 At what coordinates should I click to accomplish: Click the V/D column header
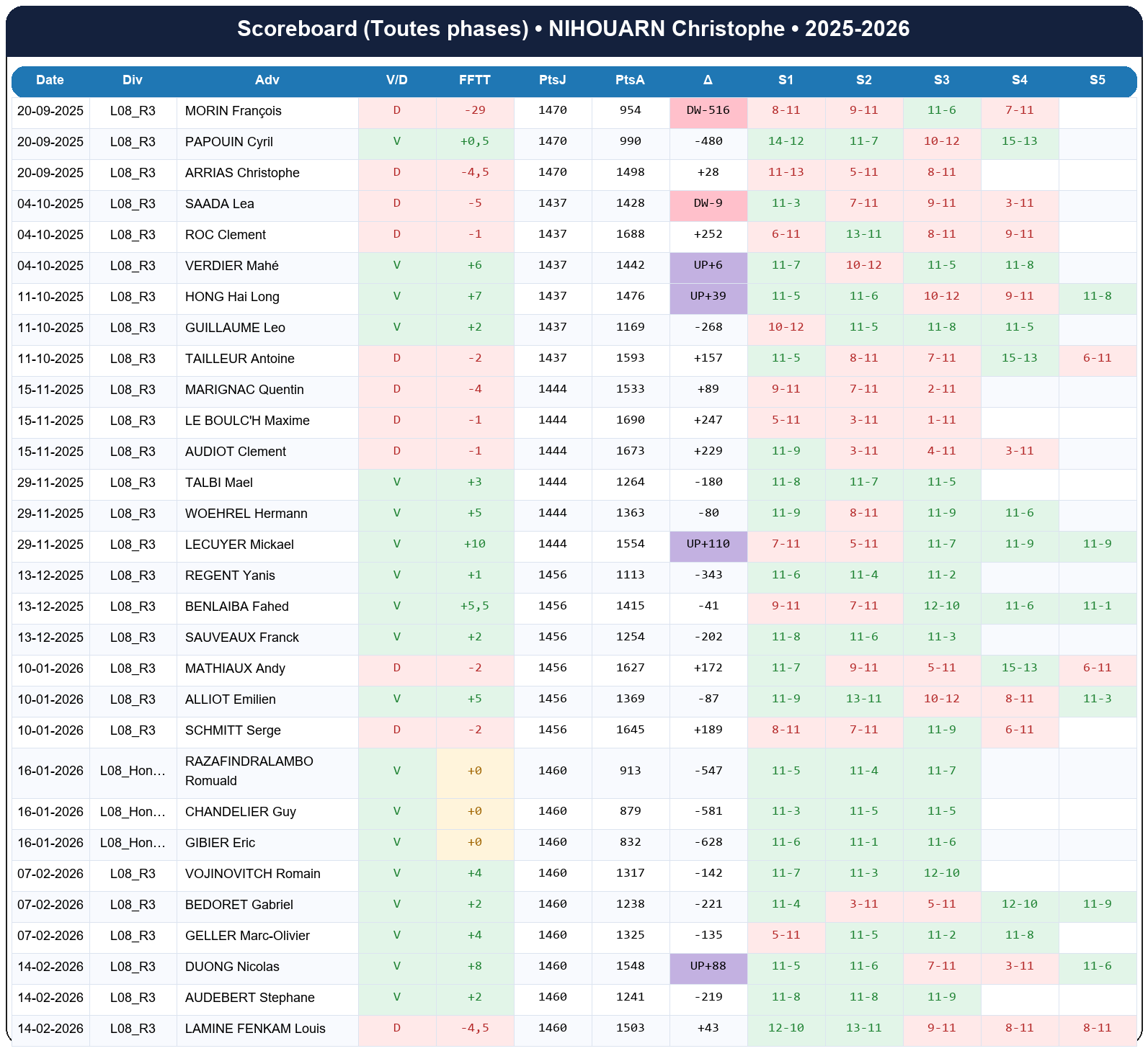pos(396,80)
